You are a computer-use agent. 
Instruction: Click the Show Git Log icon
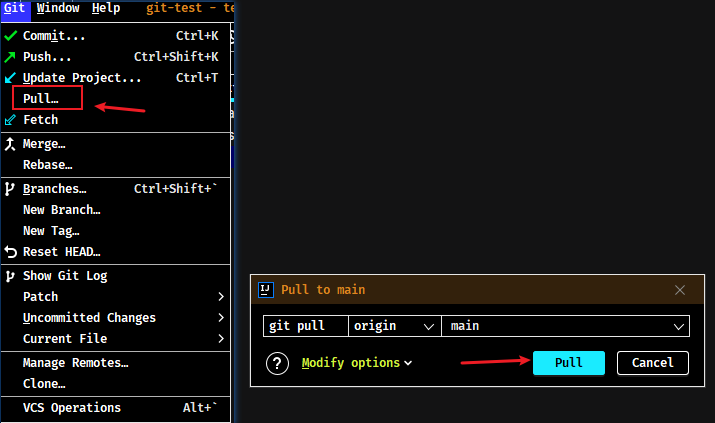tap(10, 276)
